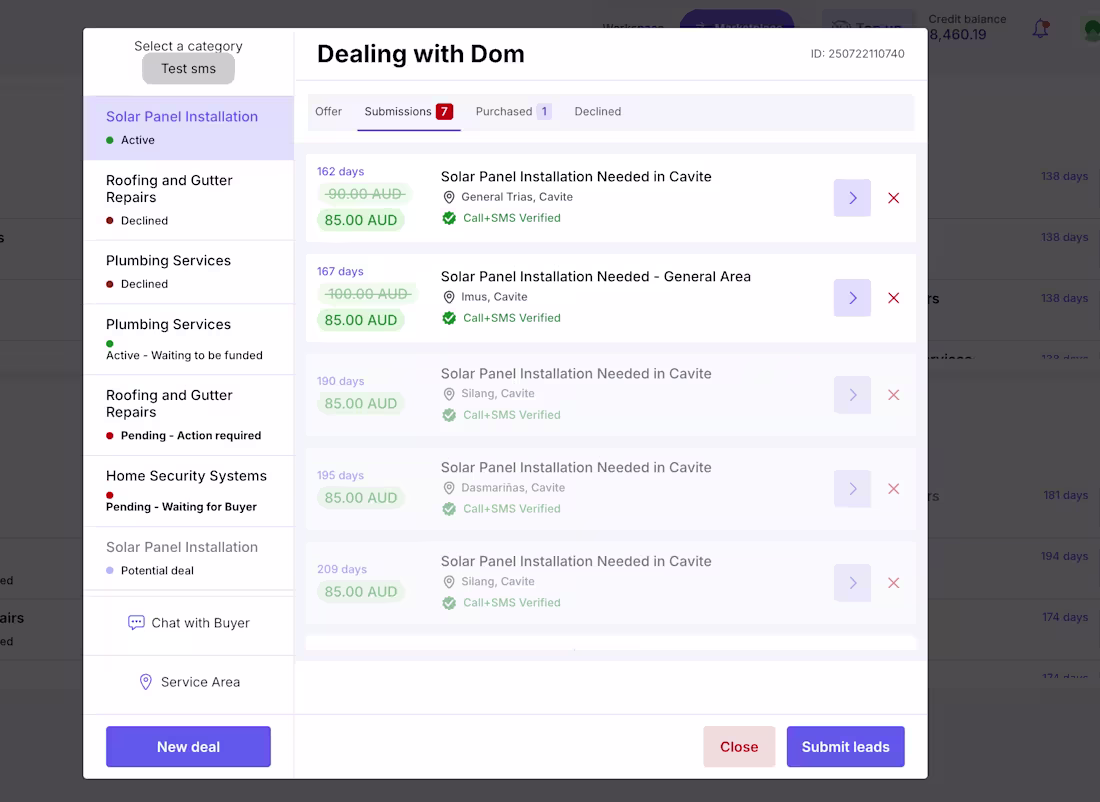Click the 'Dasmariñas, Cavite' location text
Image resolution: width=1100 pixels, height=802 pixels.
pos(513,488)
